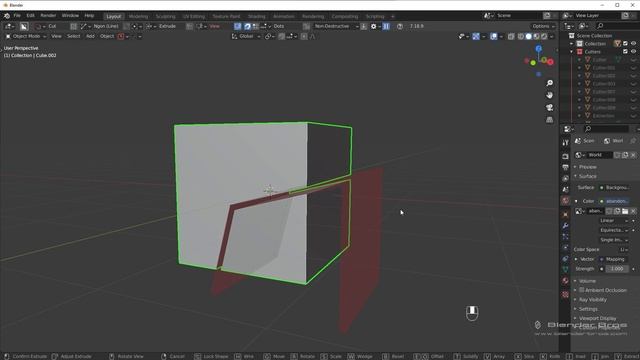Click the blue Z axis on navigation gizmo
This screenshot has height=360, width=640.
(539, 49)
